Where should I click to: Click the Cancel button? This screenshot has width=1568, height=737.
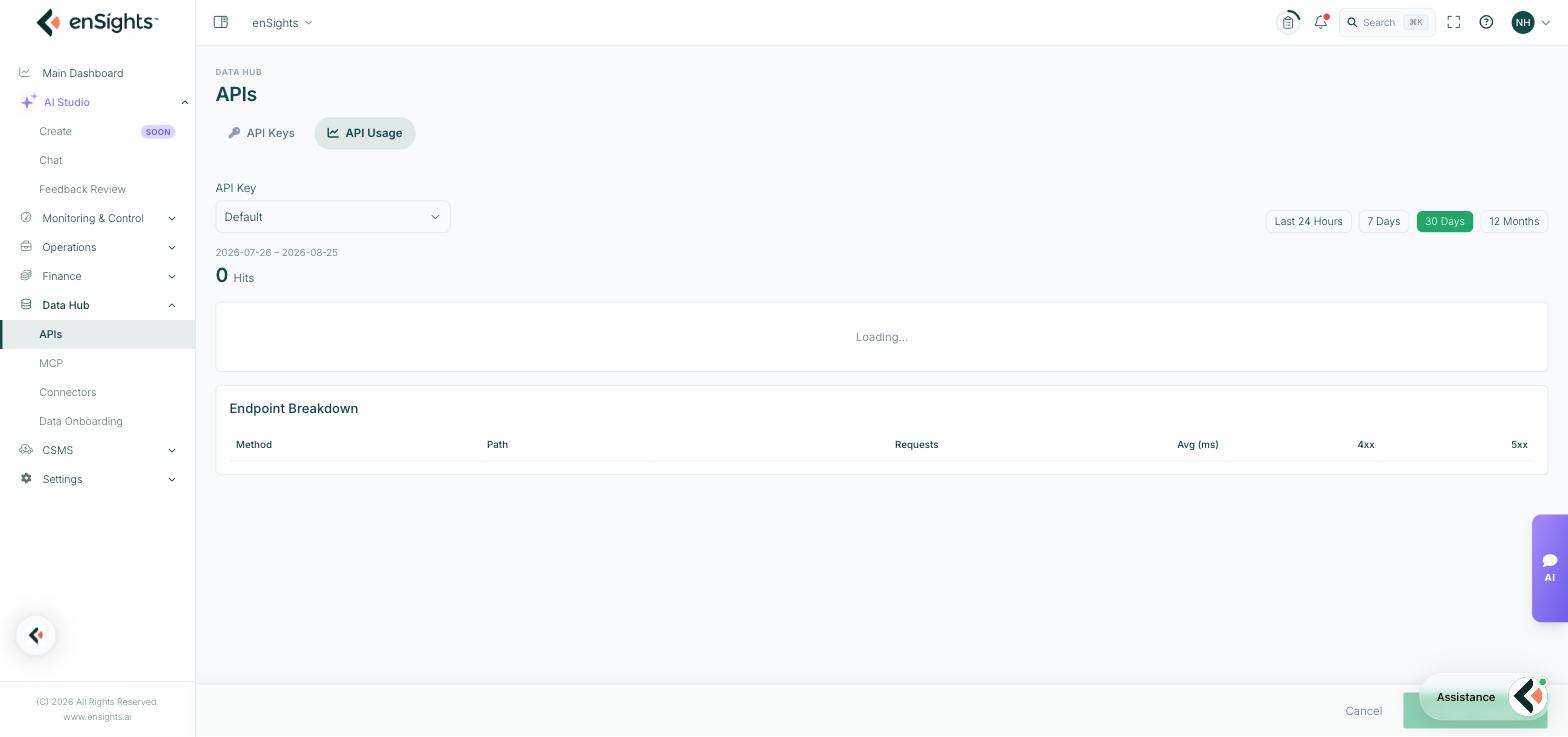coord(1363,711)
